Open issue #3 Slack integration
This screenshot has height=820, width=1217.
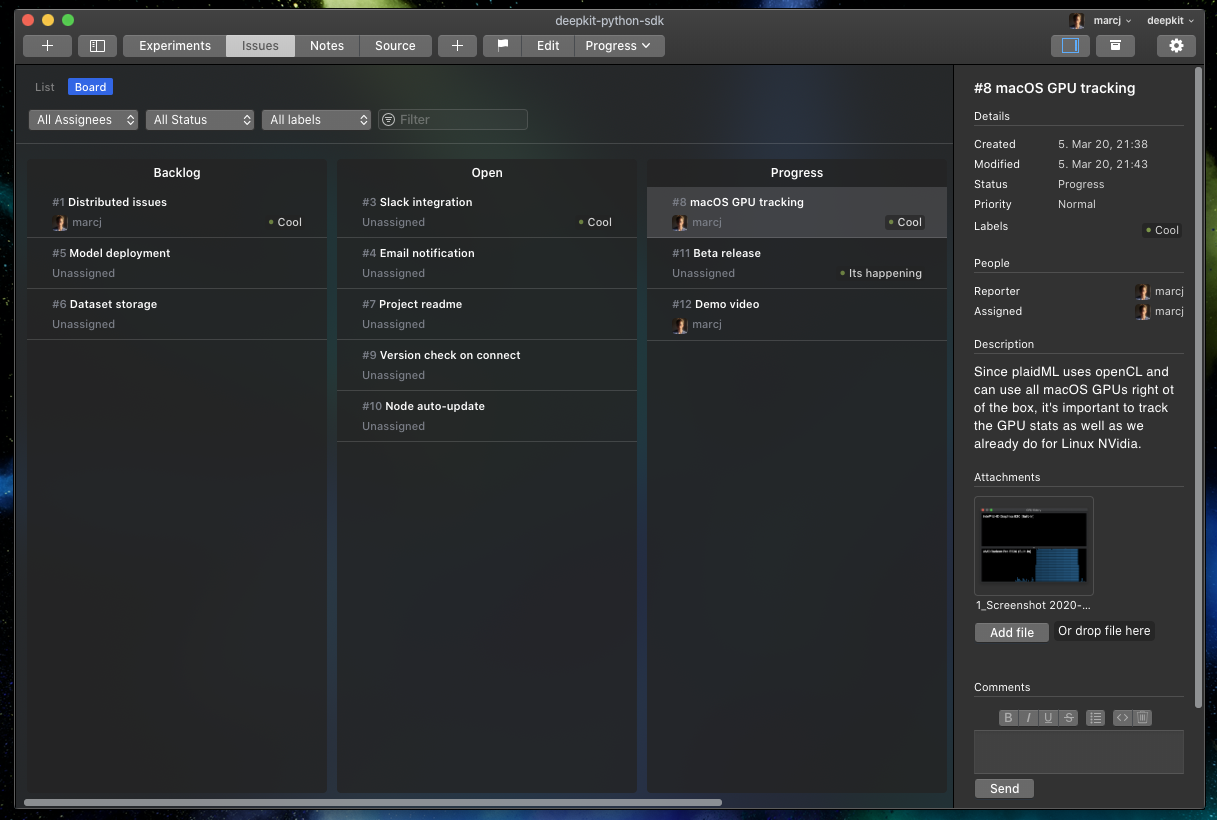(x=487, y=212)
